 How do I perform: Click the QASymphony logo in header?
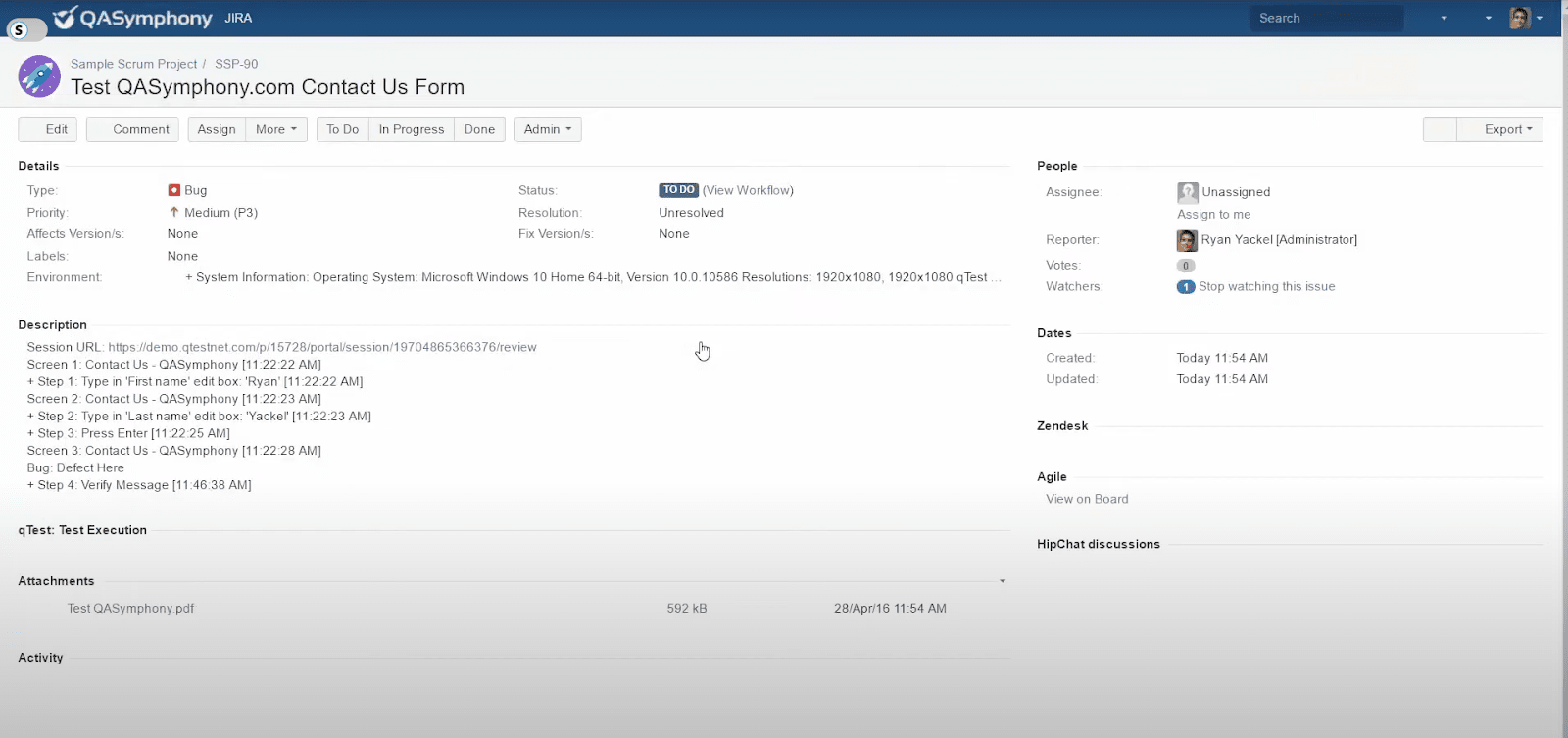pos(132,18)
